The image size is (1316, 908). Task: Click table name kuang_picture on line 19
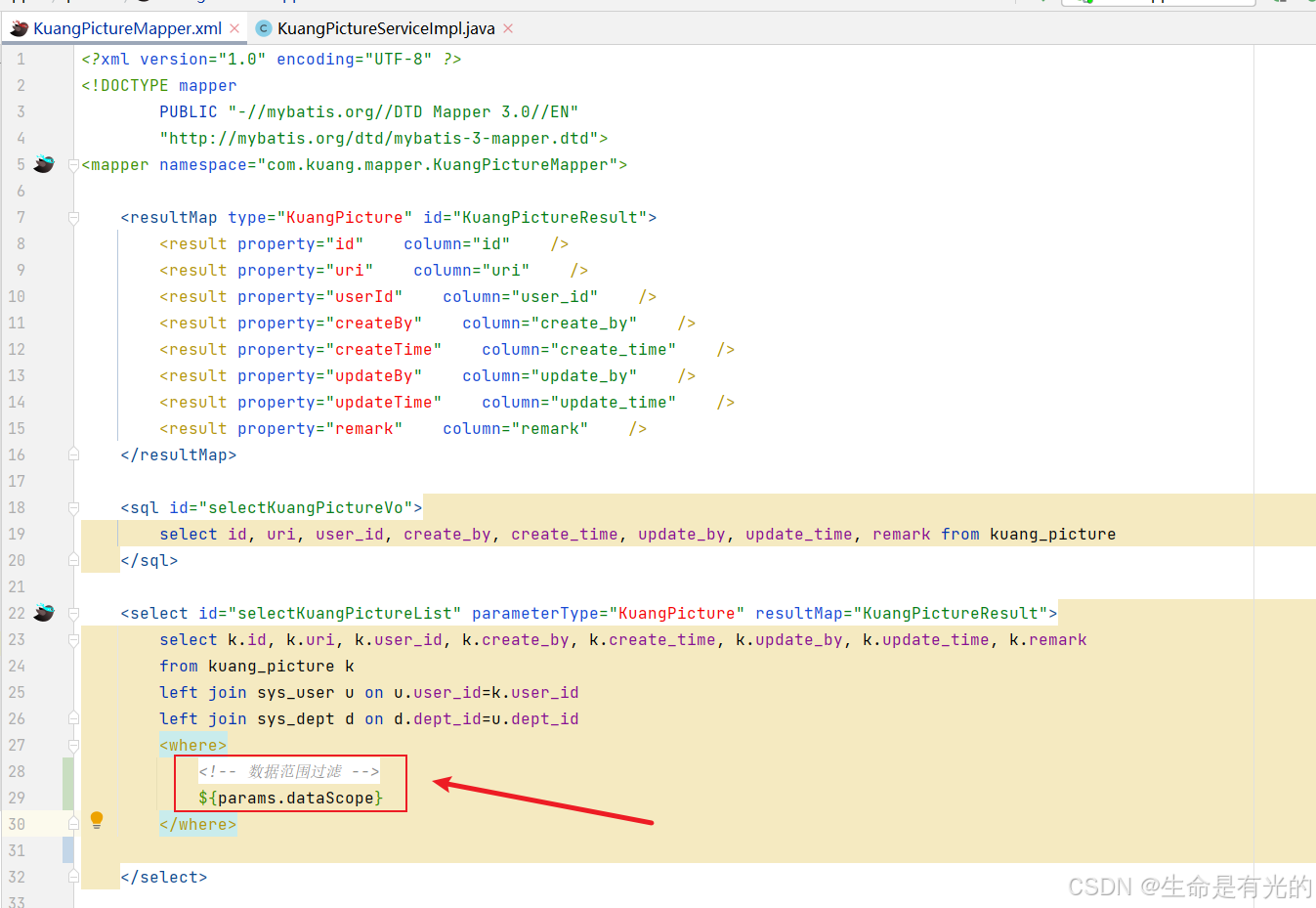click(x=1053, y=534)
